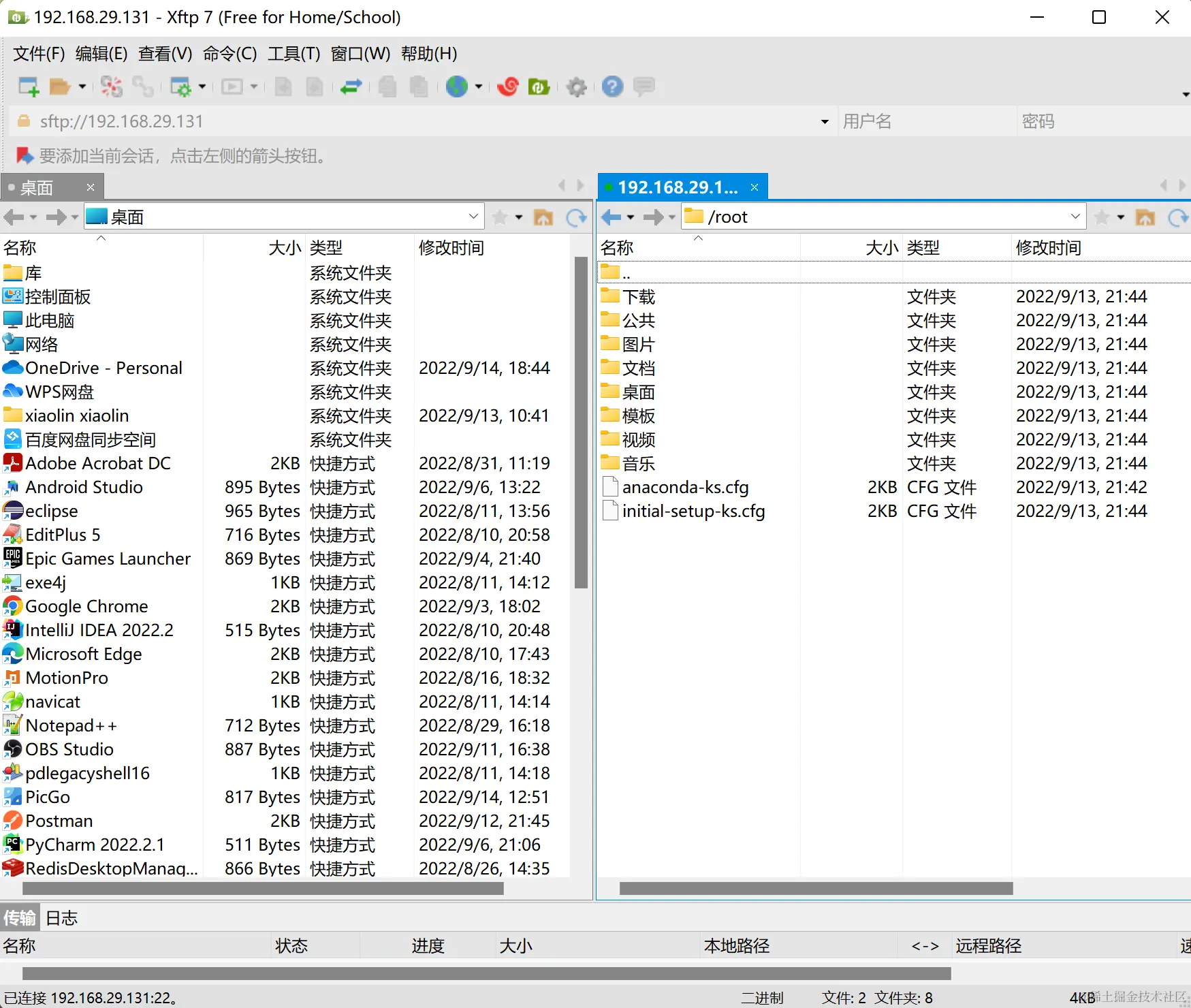Select Android Studio shortcut in local list
Screen dimensions: 1191x1008
point(84,487)
